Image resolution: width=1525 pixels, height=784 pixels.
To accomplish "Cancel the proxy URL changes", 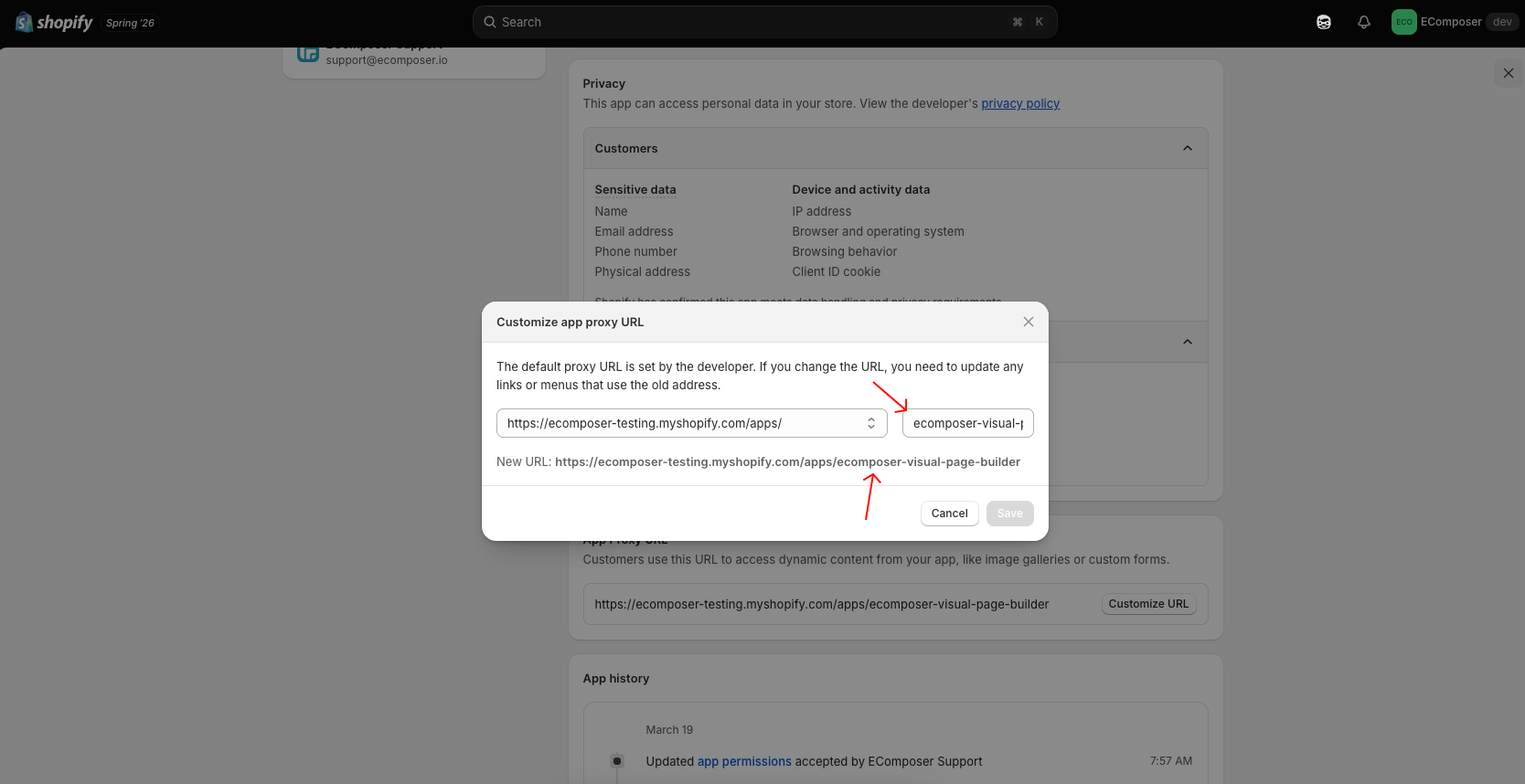I will tap(949, 514).
